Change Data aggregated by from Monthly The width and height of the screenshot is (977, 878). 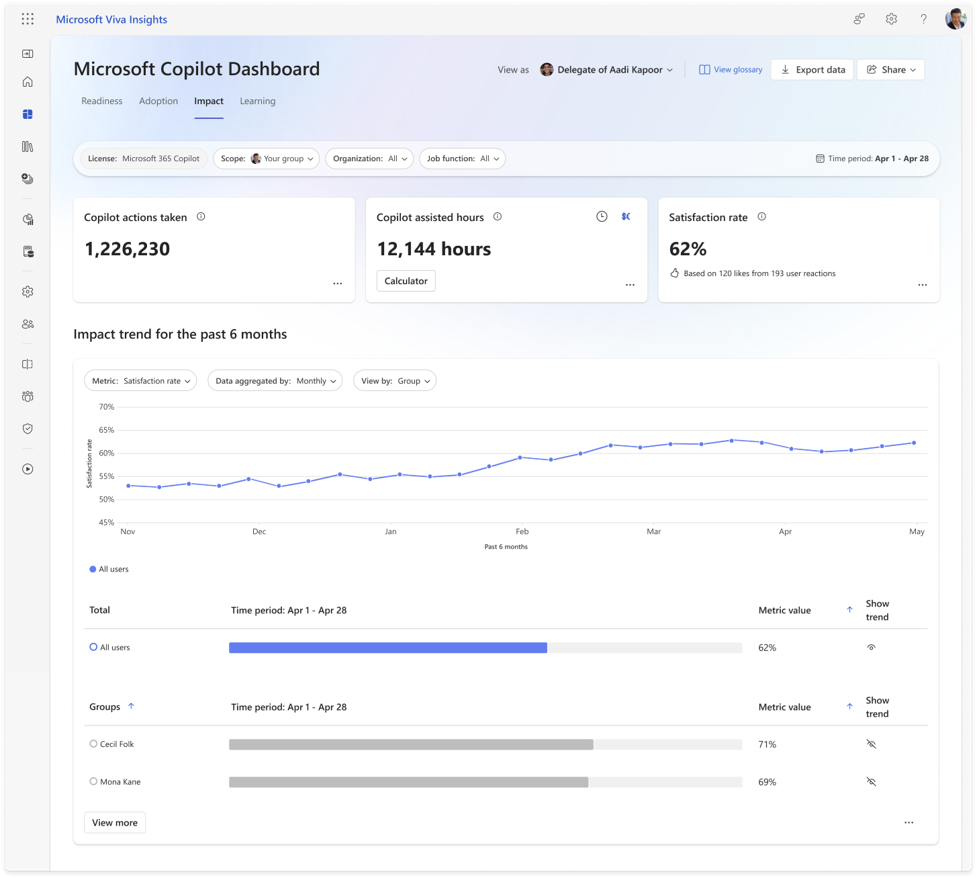(x=275, y=380)
